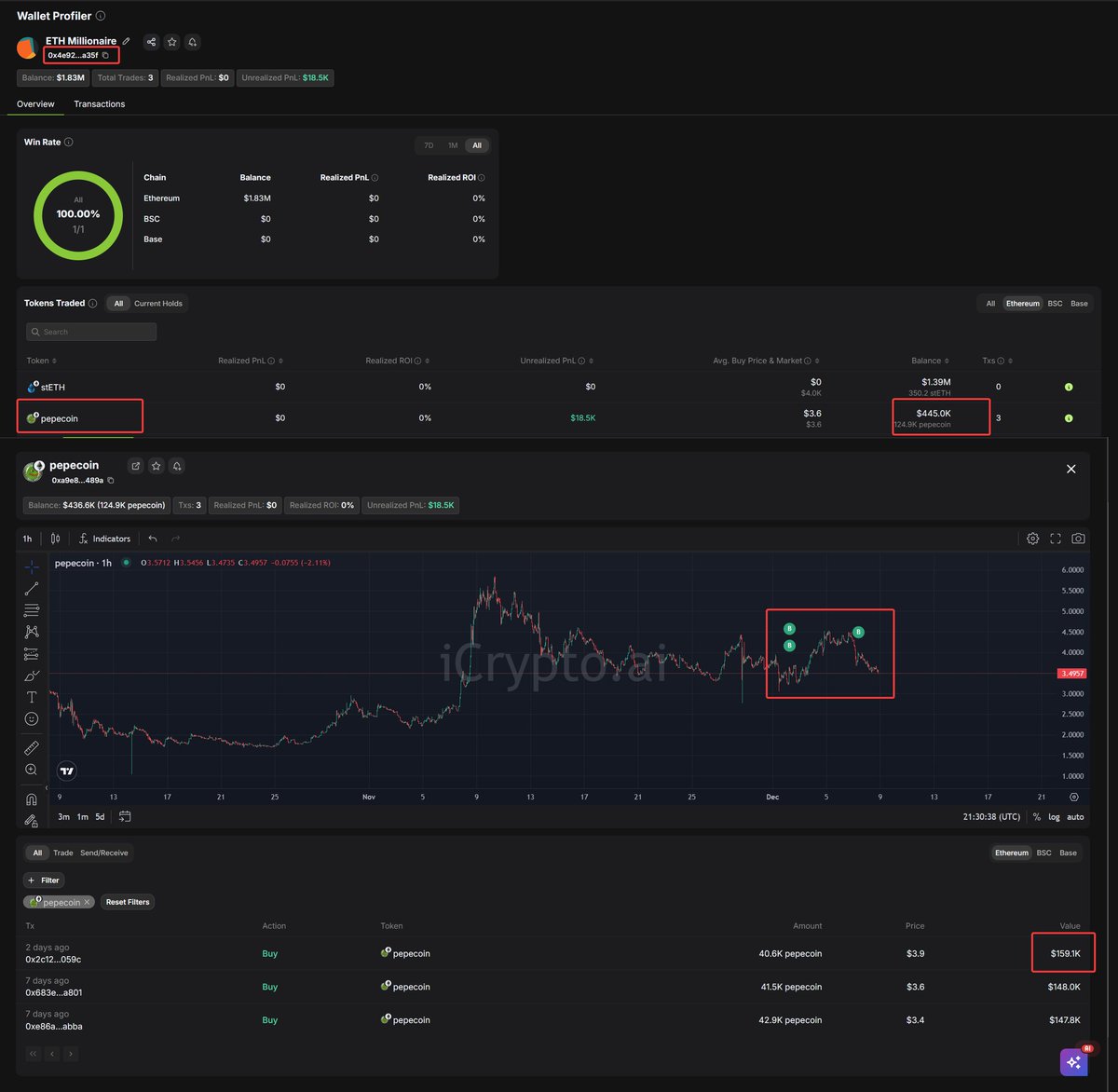
Task: Select the Fibonacci retracement tool
Action: [32, 610]
